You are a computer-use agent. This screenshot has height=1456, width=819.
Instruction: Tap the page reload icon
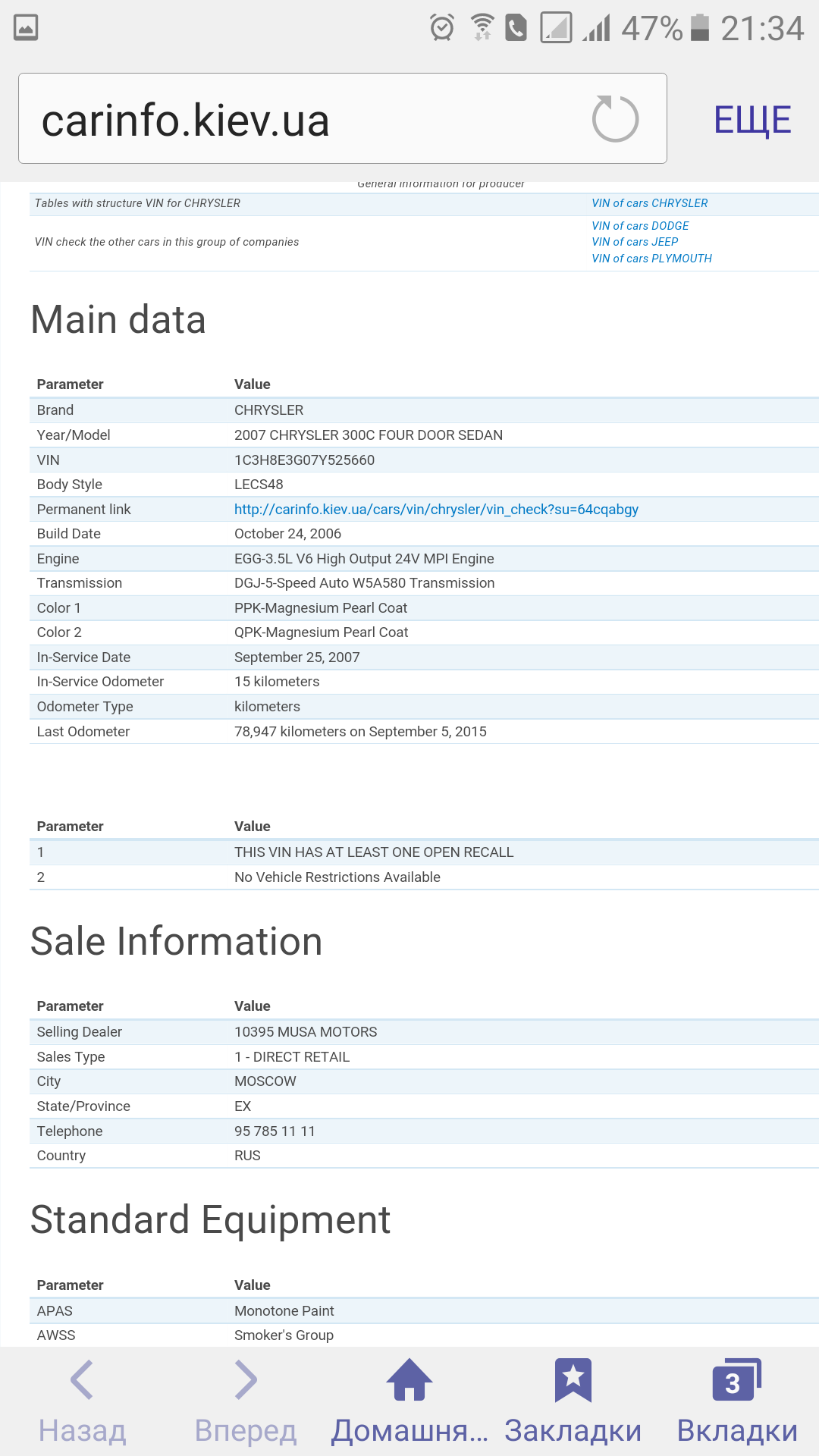pos(615,119)
